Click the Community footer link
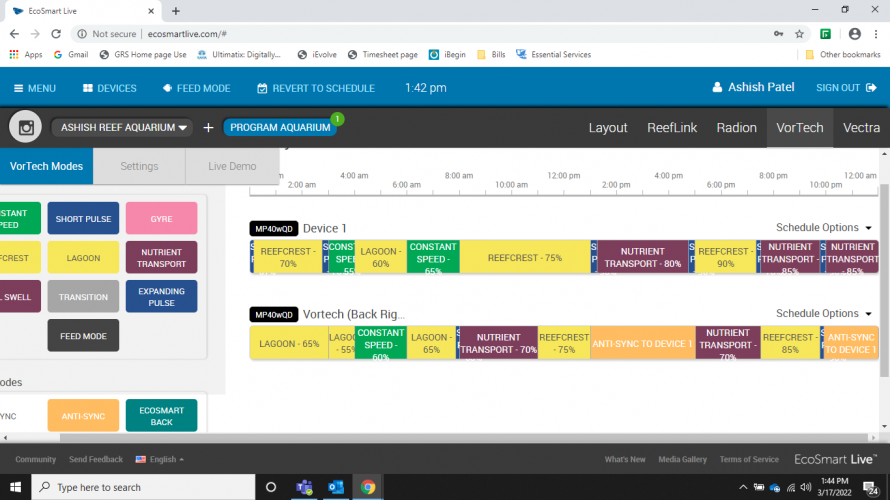The image size is (890, 500). point(35,459)
